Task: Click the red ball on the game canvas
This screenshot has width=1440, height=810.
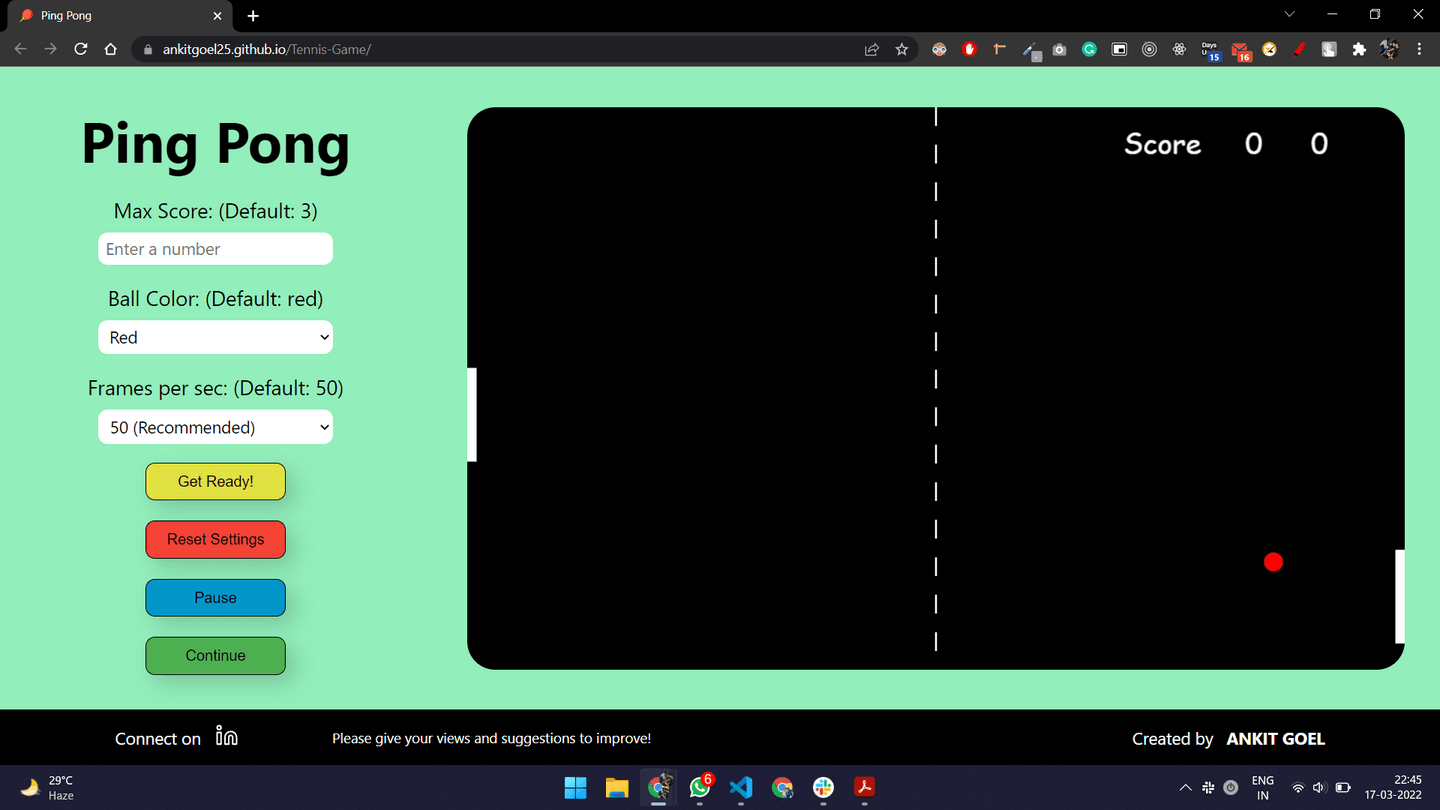Action: pos(1273,562)
